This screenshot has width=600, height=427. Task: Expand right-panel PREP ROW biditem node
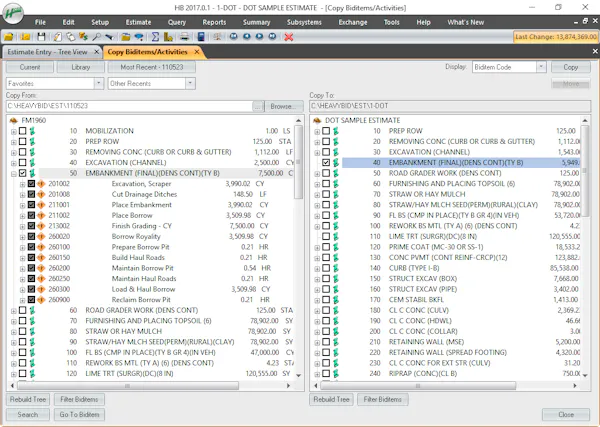[317, 132]
